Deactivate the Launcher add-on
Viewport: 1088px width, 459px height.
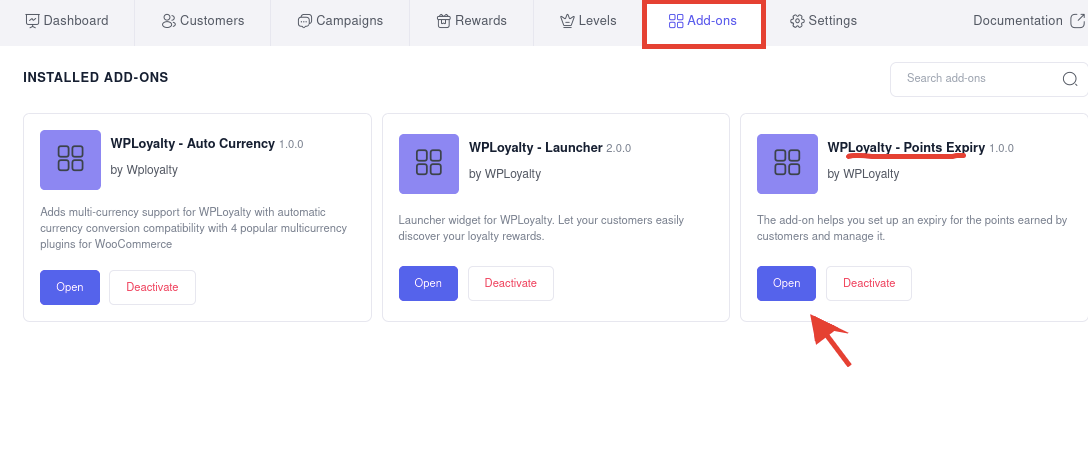(510, 283)
